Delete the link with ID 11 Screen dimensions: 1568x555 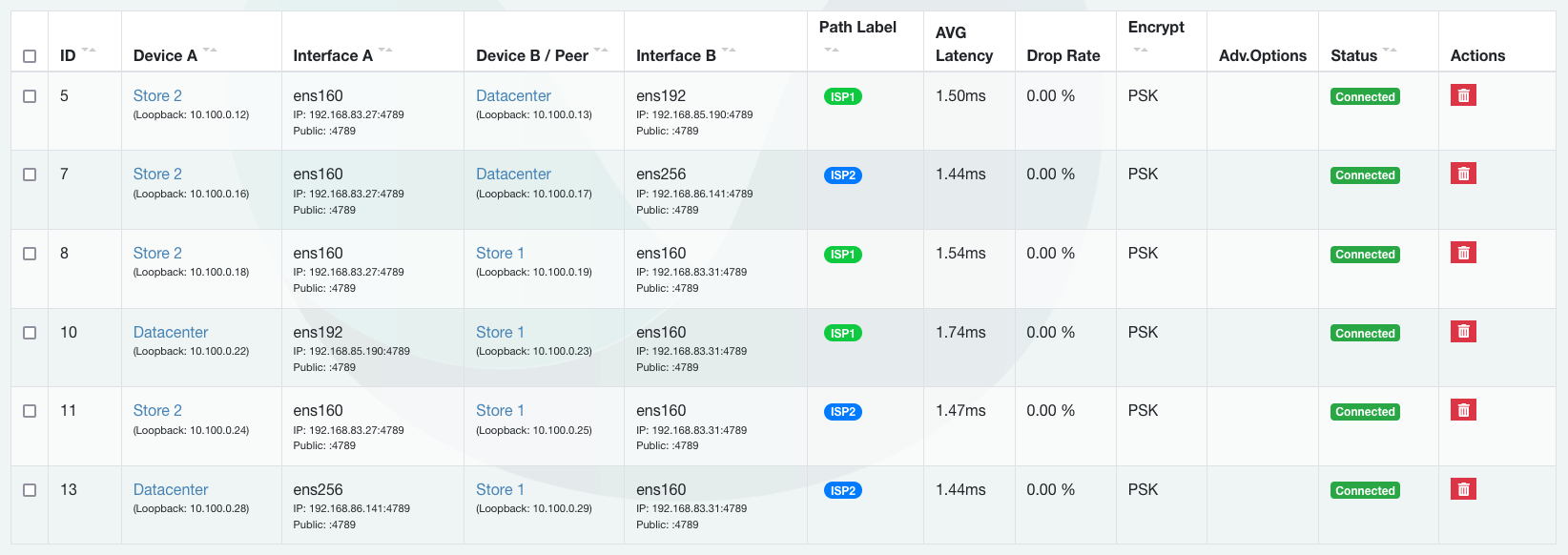pos(1463,410)
